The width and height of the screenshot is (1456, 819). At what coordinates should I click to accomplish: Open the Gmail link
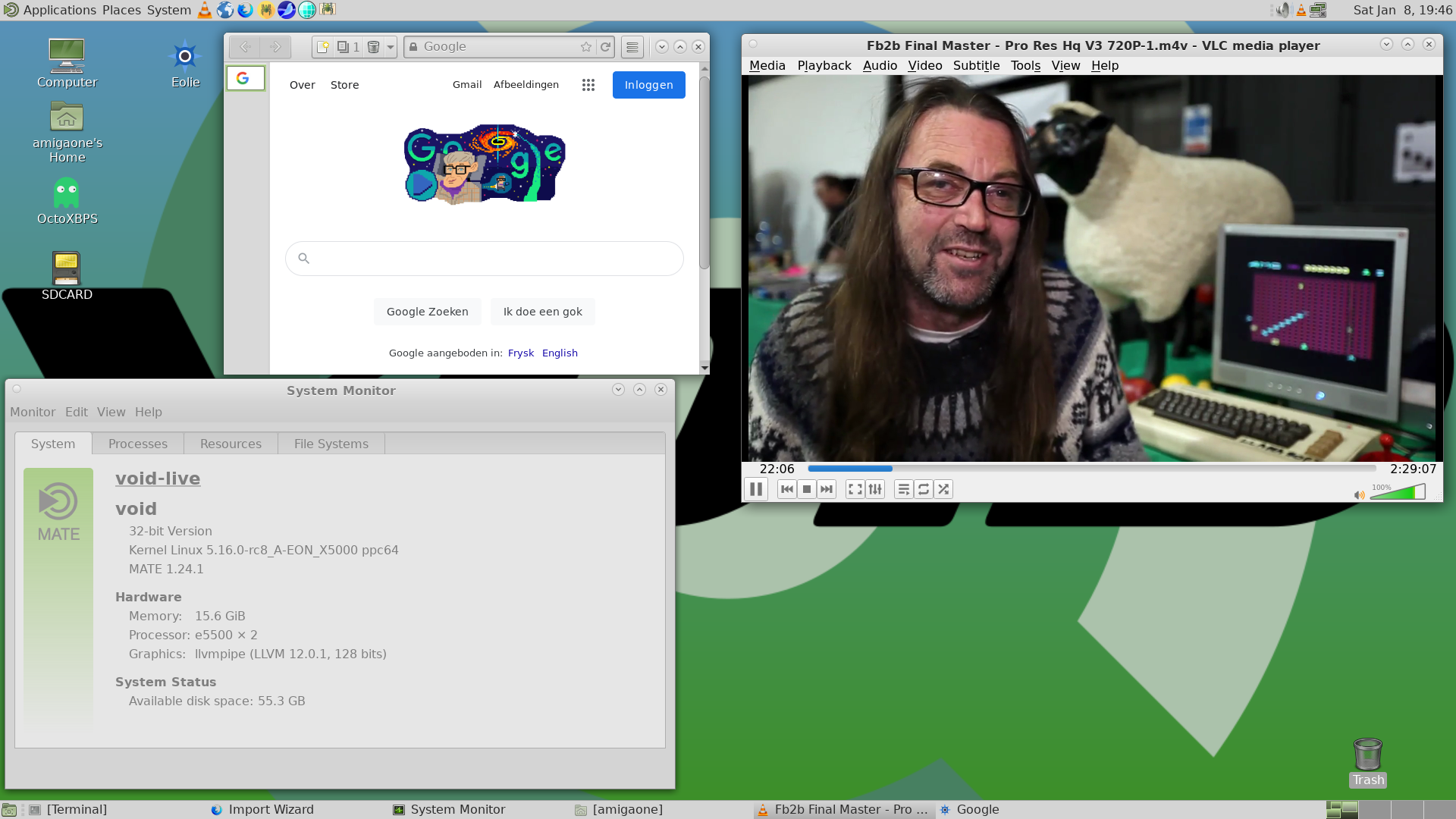[467, 85]
